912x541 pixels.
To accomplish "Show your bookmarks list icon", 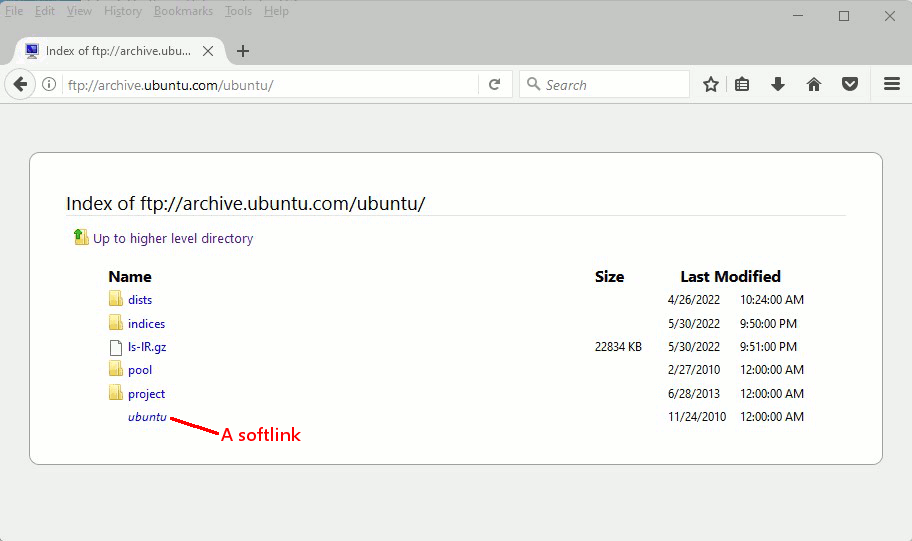I will point(742,84).
